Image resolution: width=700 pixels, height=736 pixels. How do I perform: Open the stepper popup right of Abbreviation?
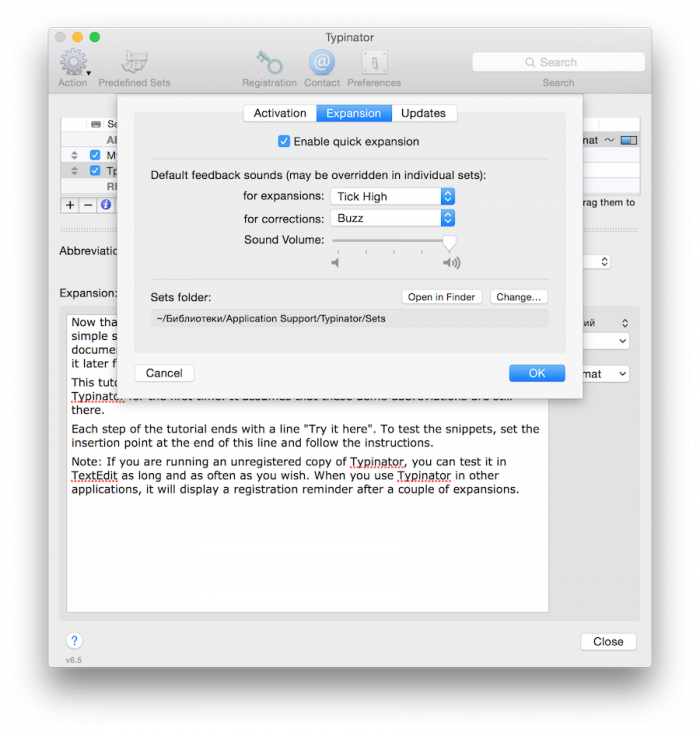point(605,261)
